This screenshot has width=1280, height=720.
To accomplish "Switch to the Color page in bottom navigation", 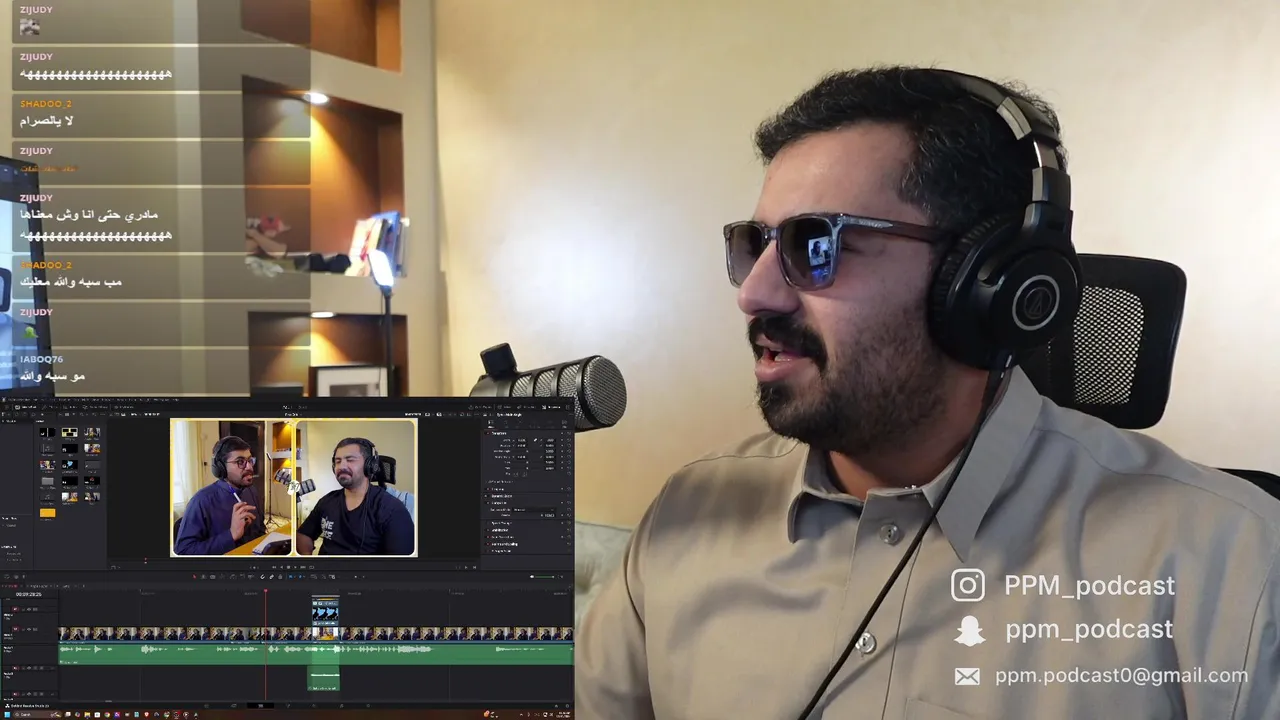I will click(x=314, y=706).
